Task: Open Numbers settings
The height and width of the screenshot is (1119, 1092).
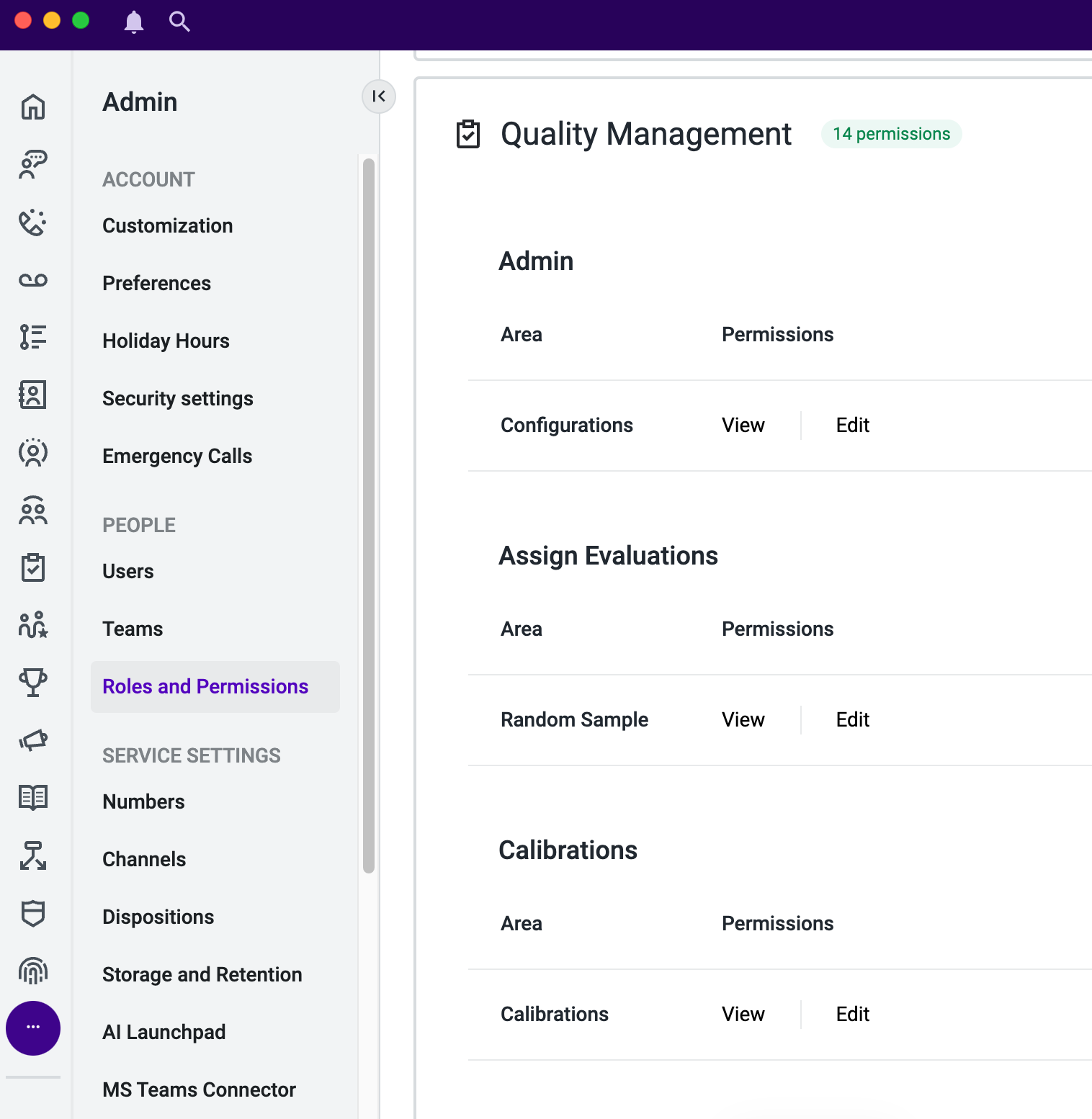Action: [144, 801]
